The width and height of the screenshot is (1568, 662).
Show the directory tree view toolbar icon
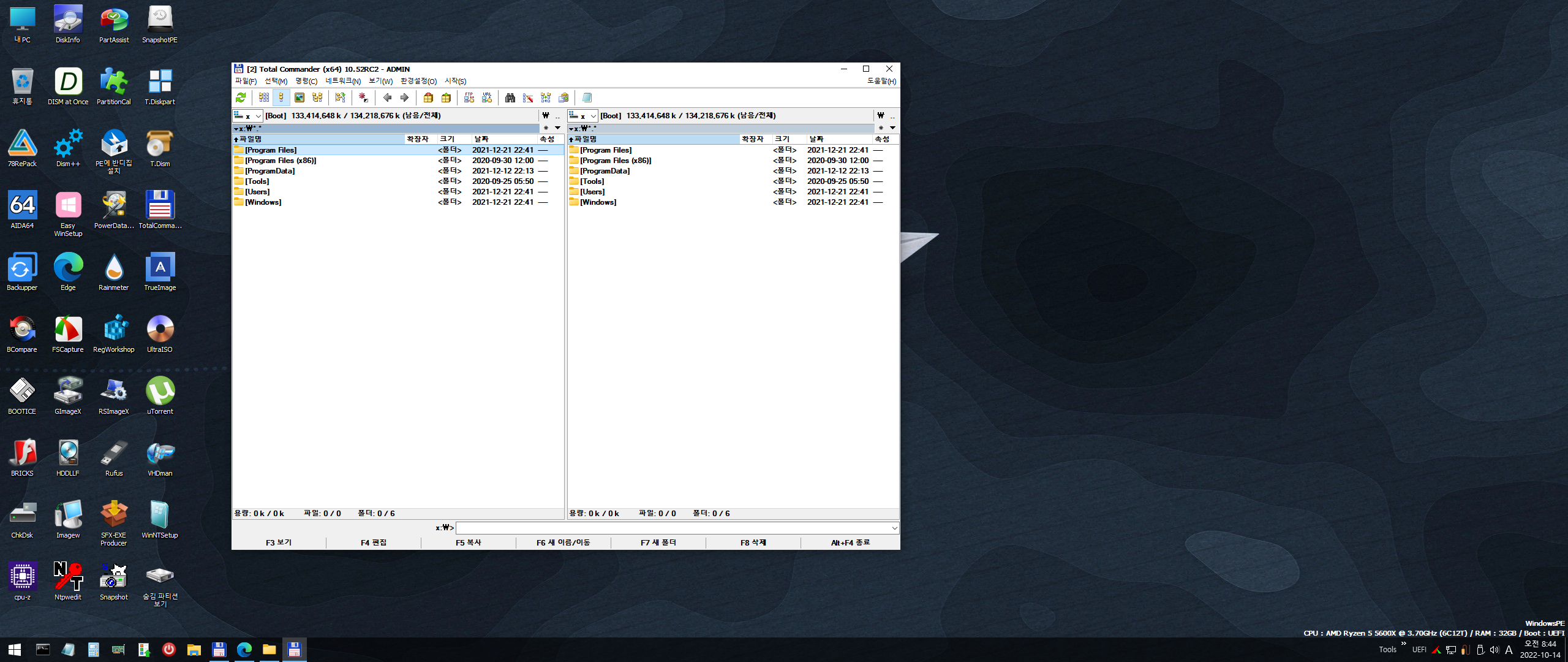click(317, 97)
